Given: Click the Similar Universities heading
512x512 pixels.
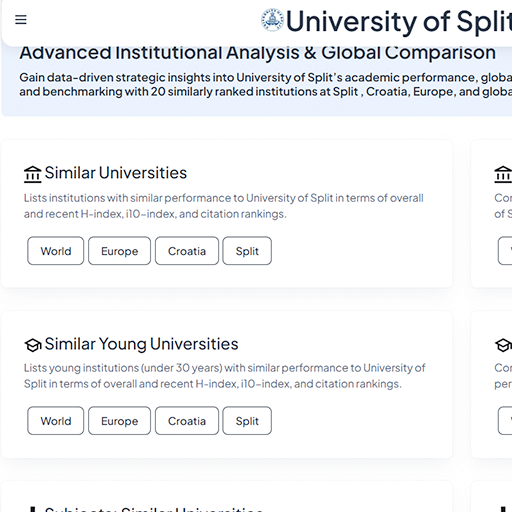Looking at the screenshot, I should click(116, 173).
